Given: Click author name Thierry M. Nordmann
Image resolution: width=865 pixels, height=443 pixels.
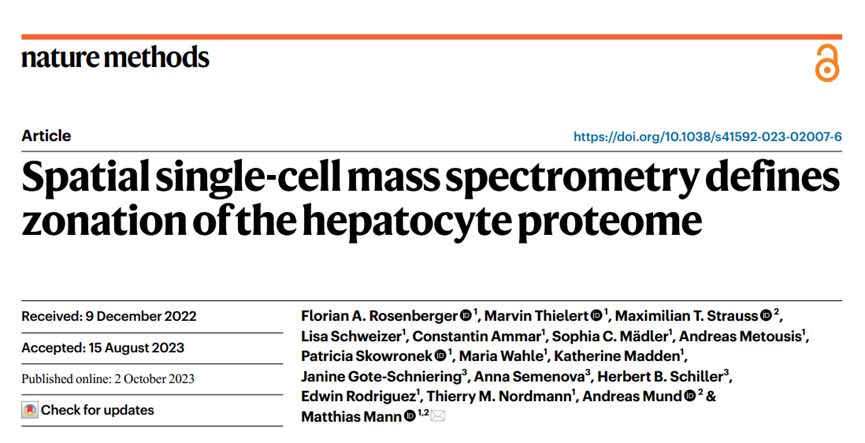Looking at the screenshot, I should 499,396.
